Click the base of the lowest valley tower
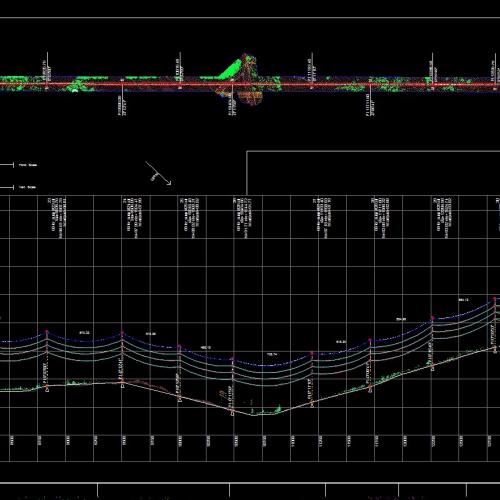This screenshot has height=500, width=500. (233, 414)
